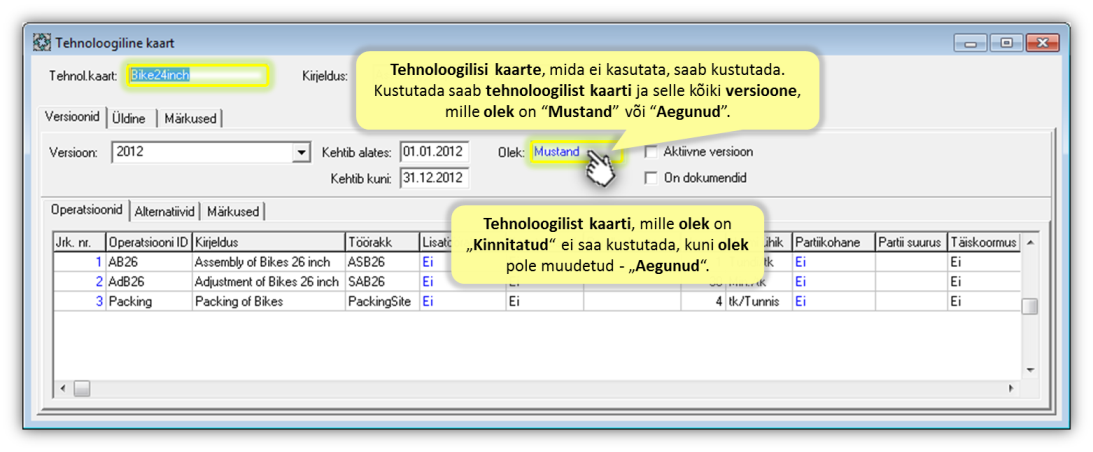Maximize the Tehnoloogiline kaart window
1093x452 pixels.
tap(1006, 43)
